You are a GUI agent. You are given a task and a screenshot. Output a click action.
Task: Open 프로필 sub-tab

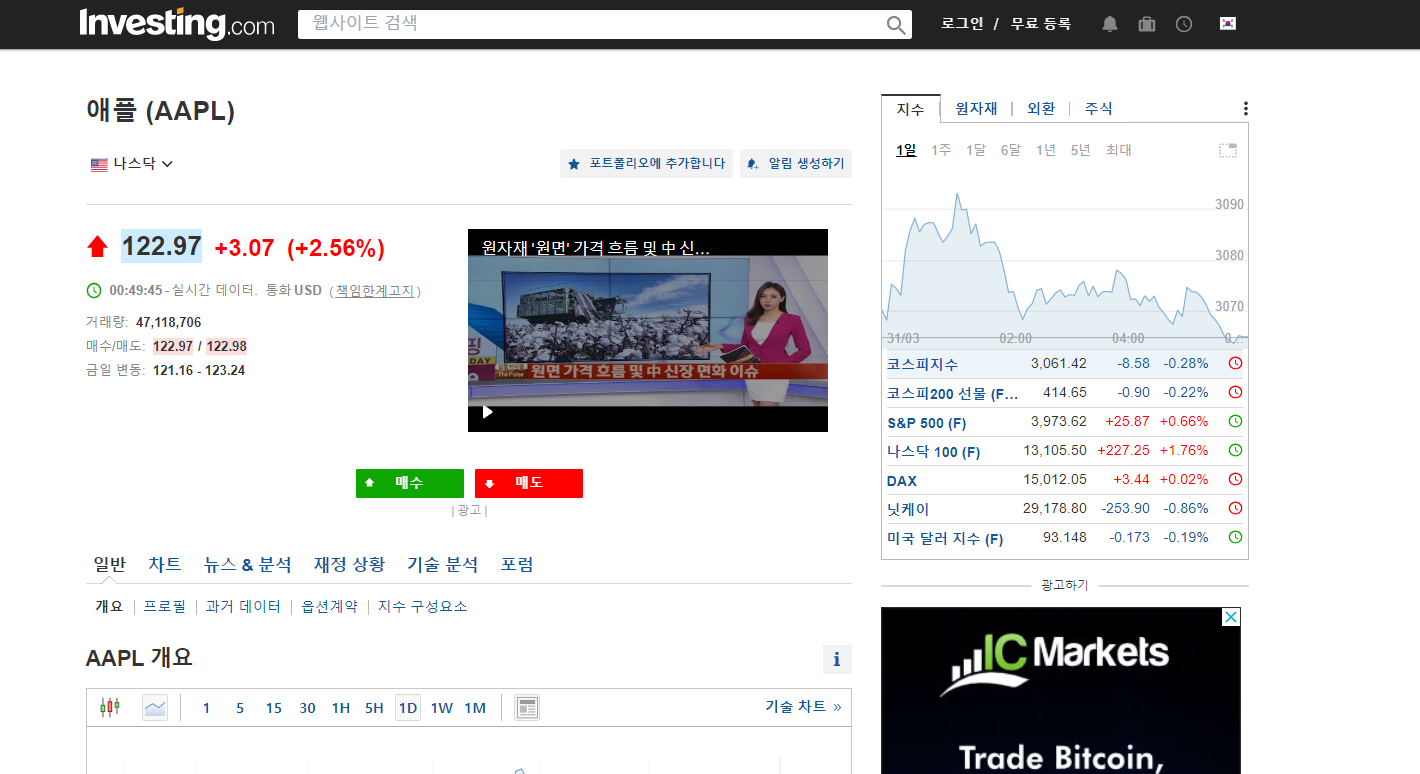[x=165, y=607]
